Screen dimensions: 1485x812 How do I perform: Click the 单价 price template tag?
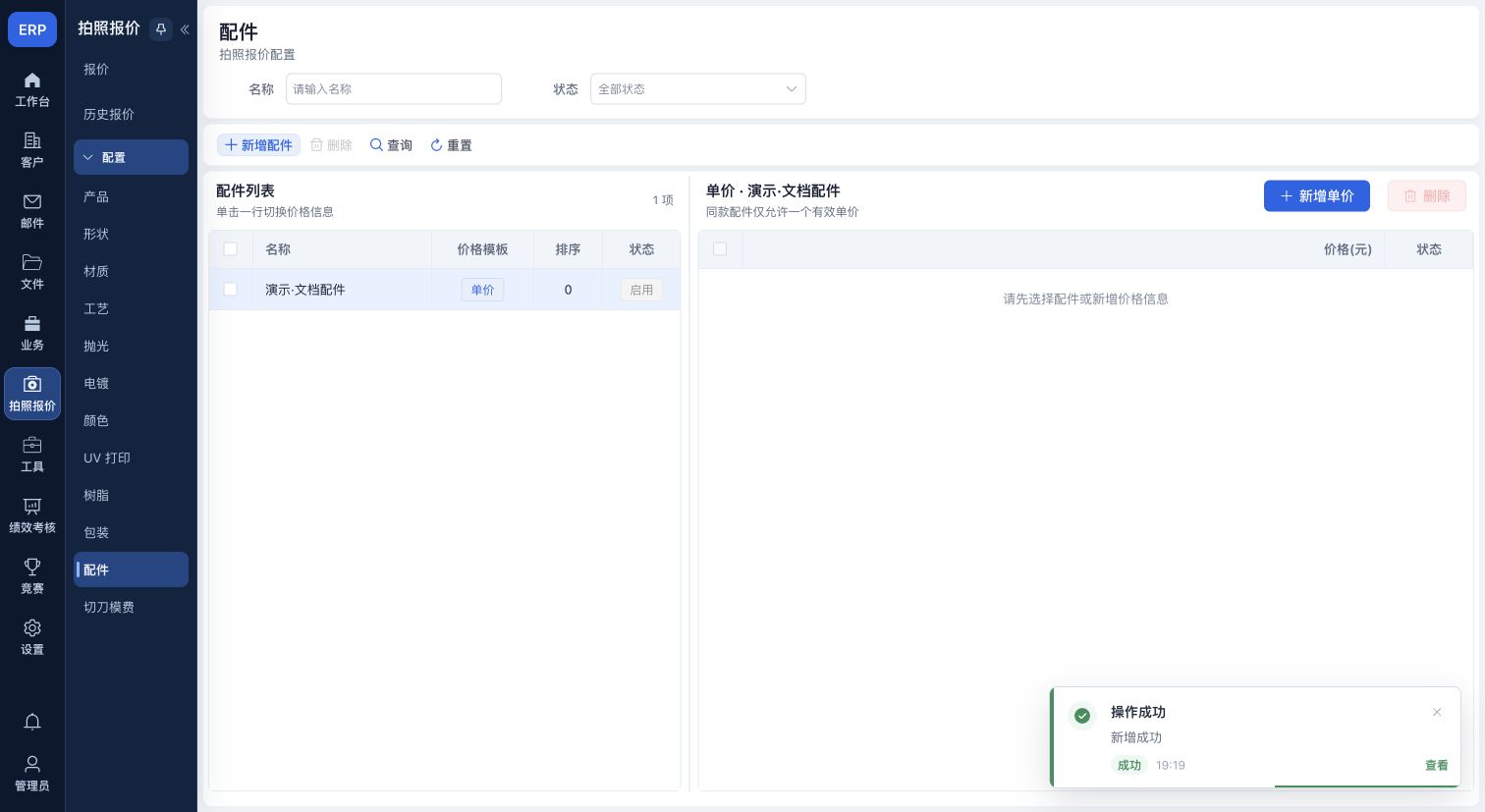[482, 290]
